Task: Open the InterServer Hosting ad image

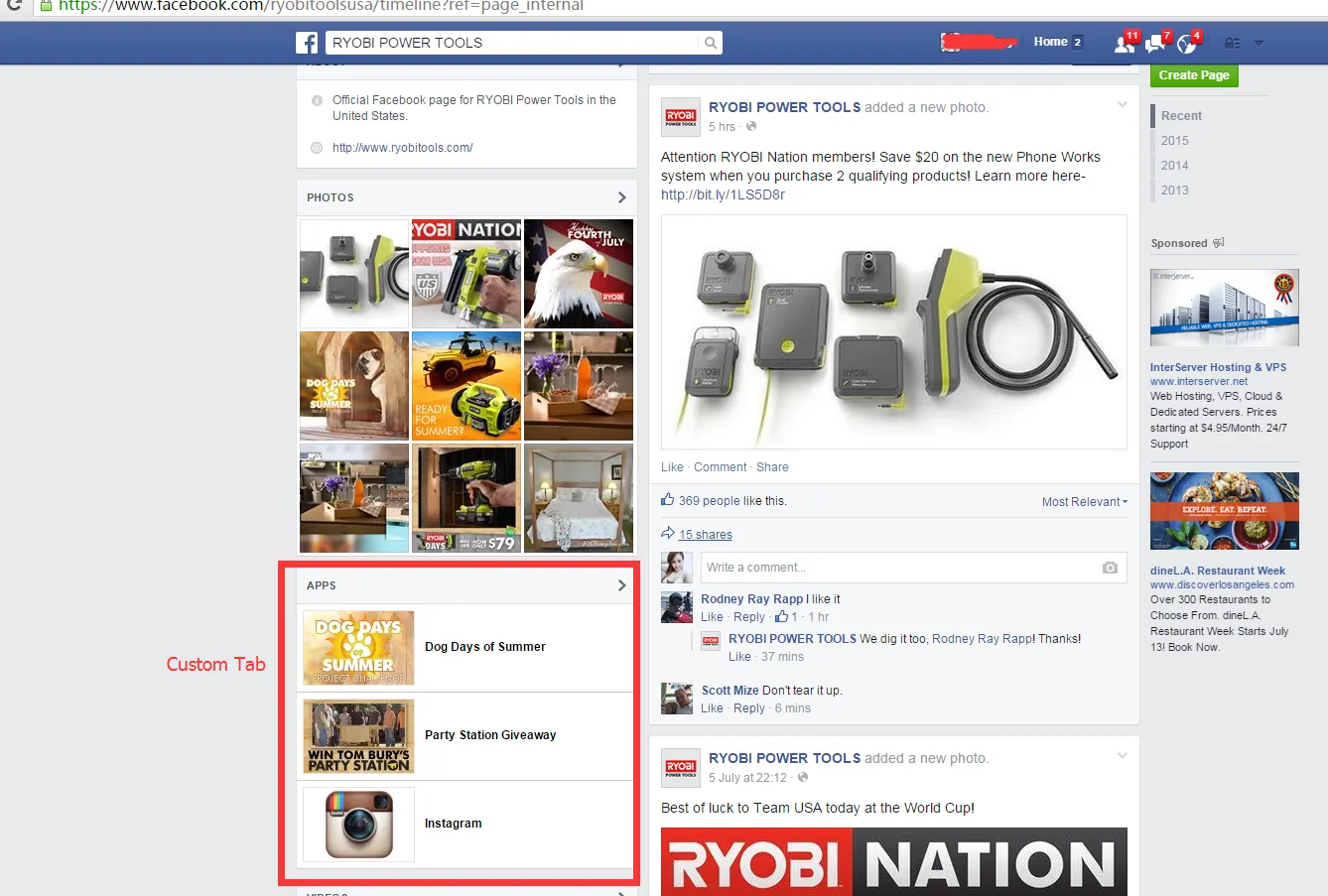Action: [1225, 308]
